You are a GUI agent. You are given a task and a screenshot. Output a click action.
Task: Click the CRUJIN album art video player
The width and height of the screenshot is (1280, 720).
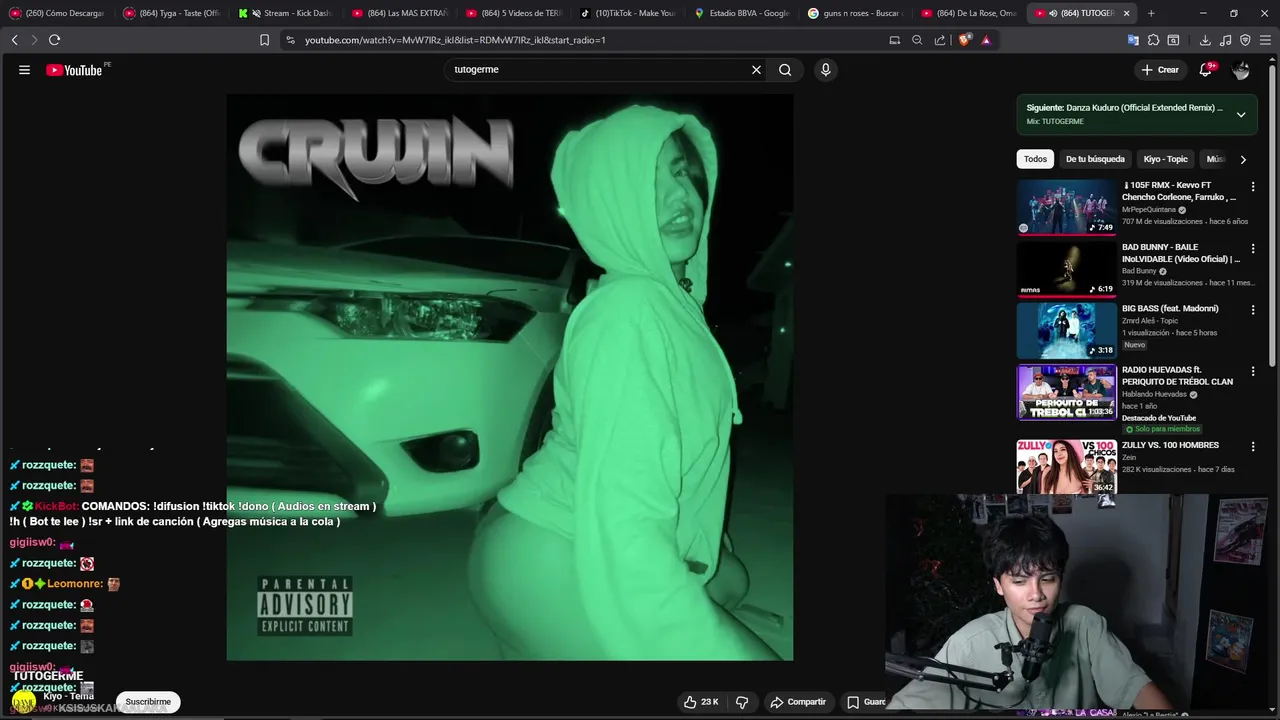pyautogui.click(x=510, y=377)
